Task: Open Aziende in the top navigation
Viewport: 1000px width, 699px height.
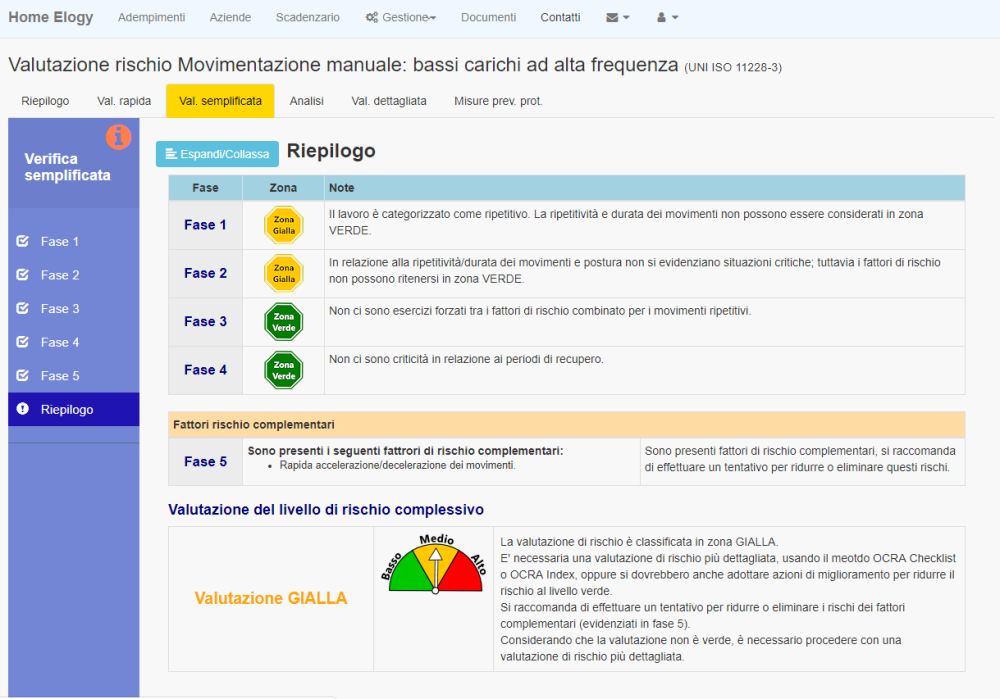Action: pos(230,17)
